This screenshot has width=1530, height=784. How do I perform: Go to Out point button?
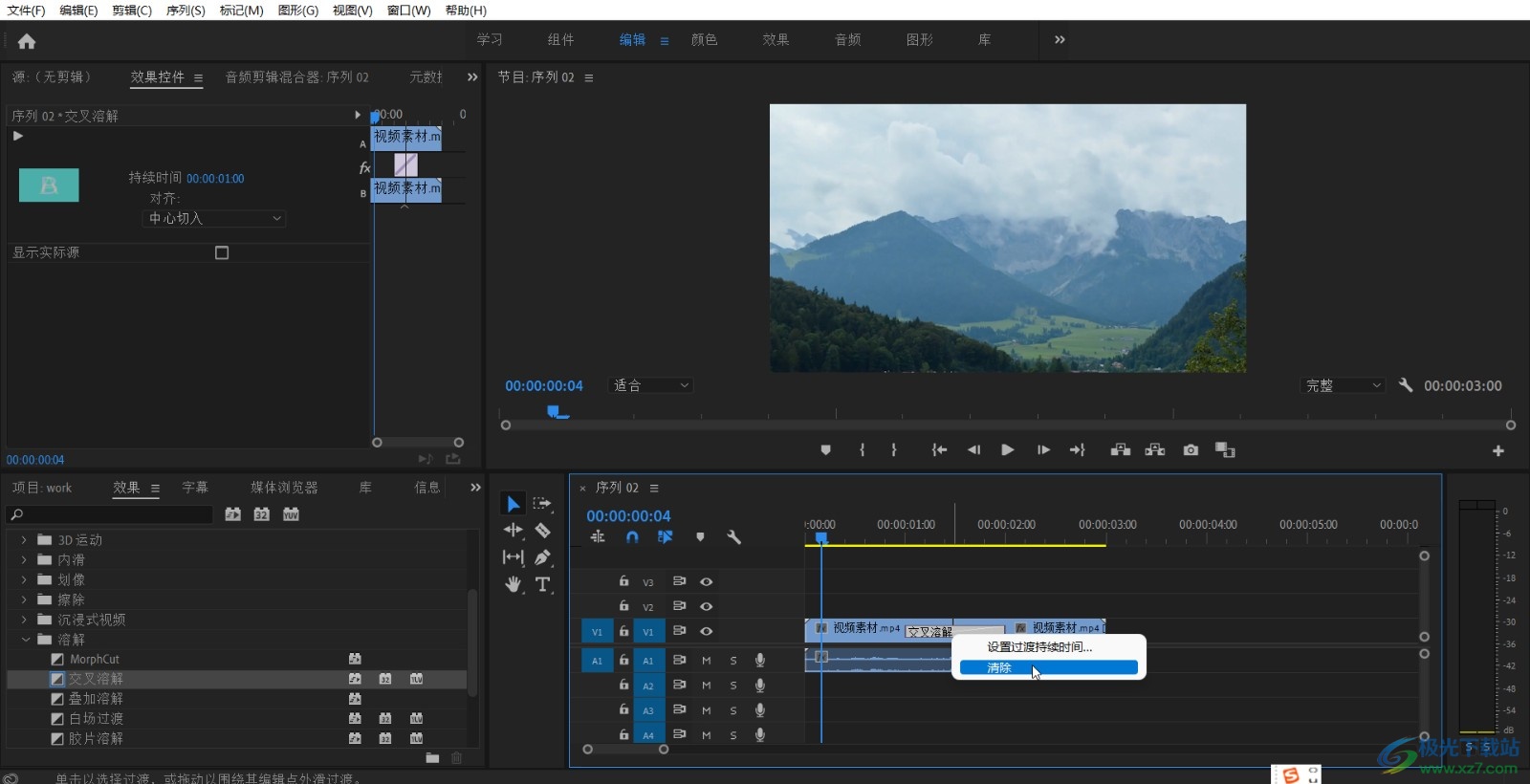[x=1078, y=450]
